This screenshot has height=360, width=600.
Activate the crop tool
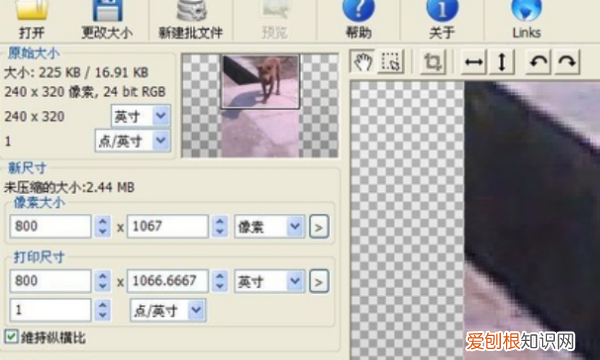(433, 62)
